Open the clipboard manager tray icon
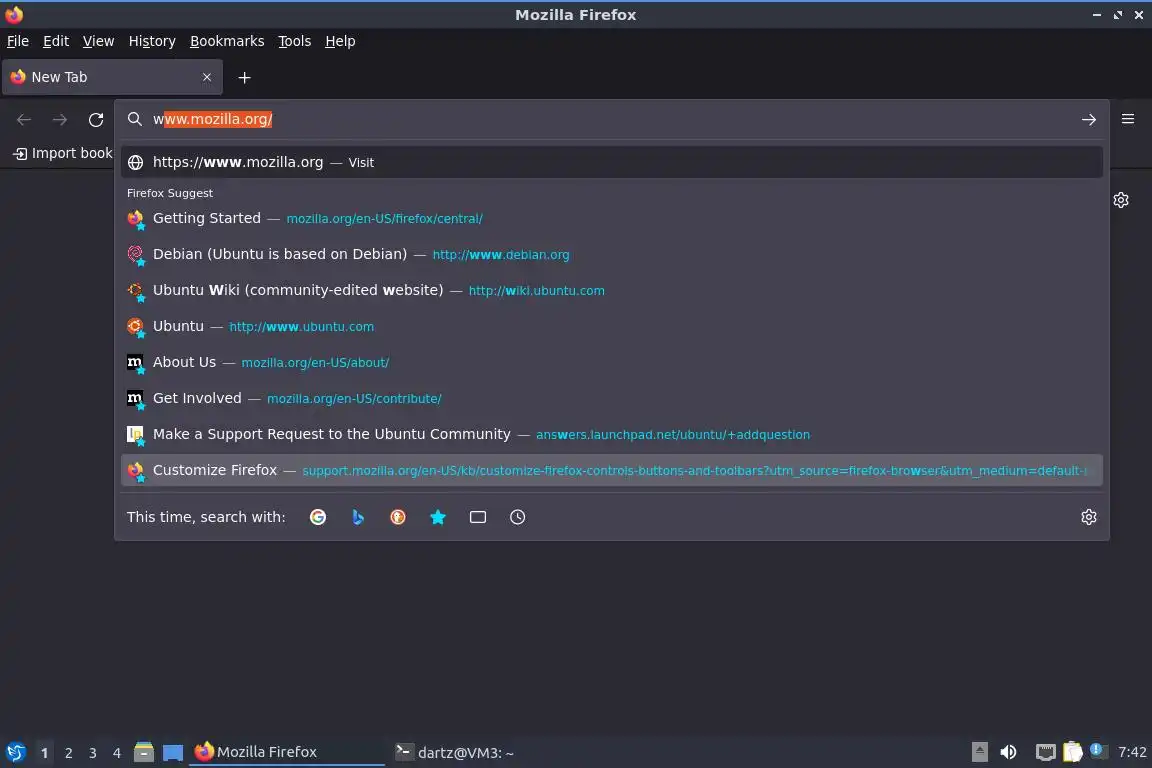1152x768 pixels. pyautogui.click(x=1072, y=752)
